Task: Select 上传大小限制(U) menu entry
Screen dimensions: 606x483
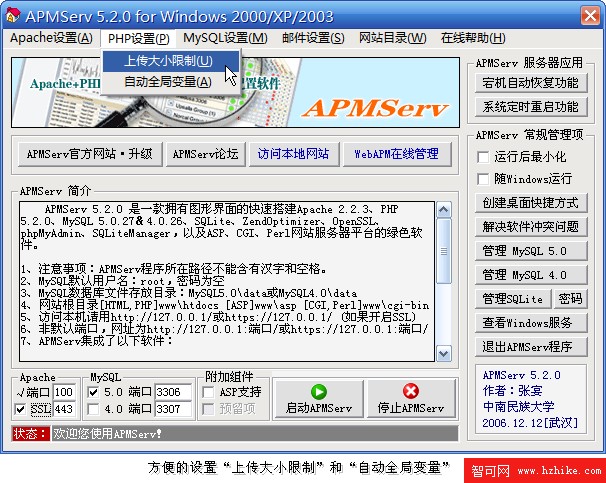Action: (170, 61)
